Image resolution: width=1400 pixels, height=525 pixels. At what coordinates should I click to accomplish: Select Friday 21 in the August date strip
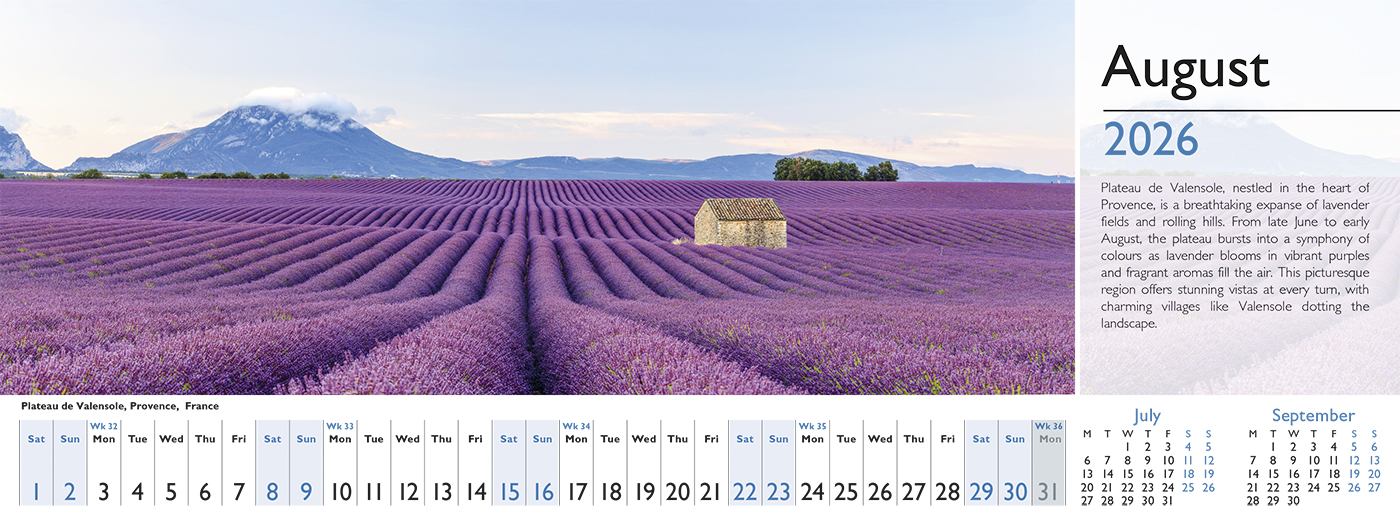[x=711, y=462]
